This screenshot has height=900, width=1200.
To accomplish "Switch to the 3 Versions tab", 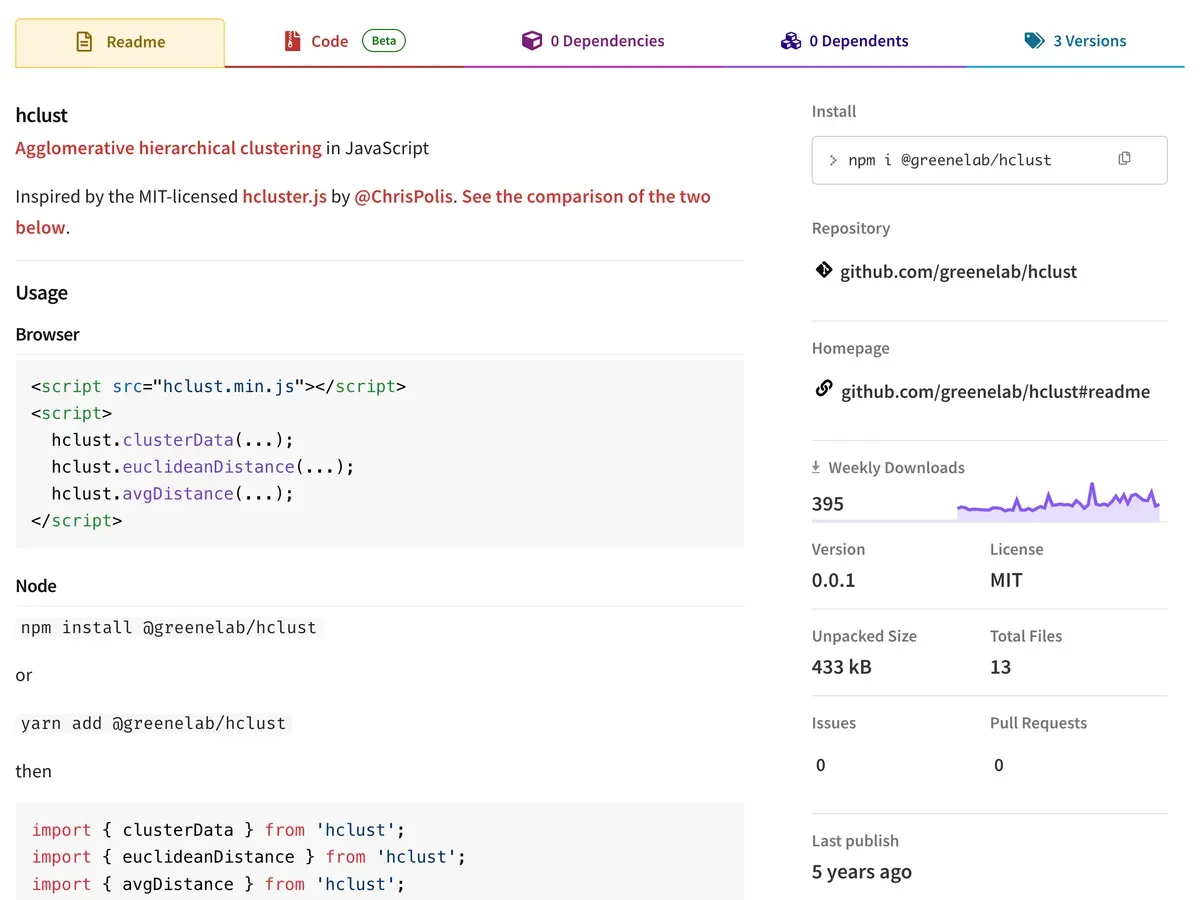I will click(x=1088, y=41).
